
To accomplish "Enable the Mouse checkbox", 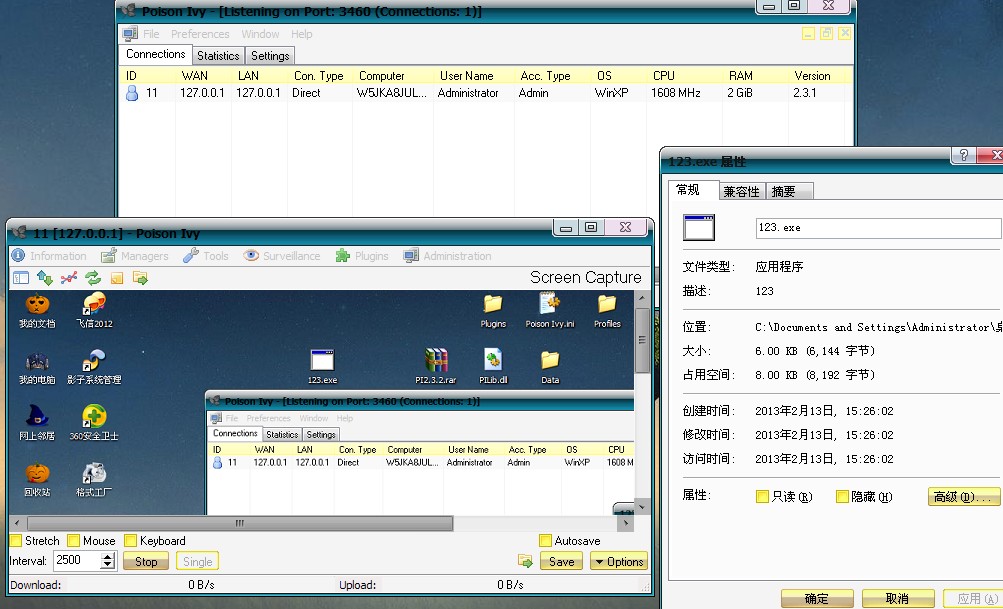I will point(74,541).
